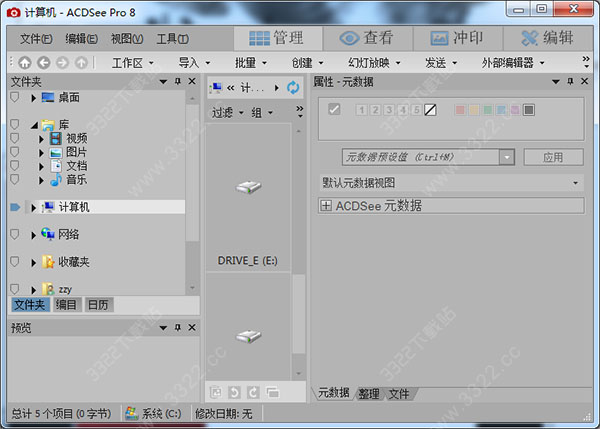Go forward with the Forward arrow icon
600x429 pixels.
click(x=62, y=62)
